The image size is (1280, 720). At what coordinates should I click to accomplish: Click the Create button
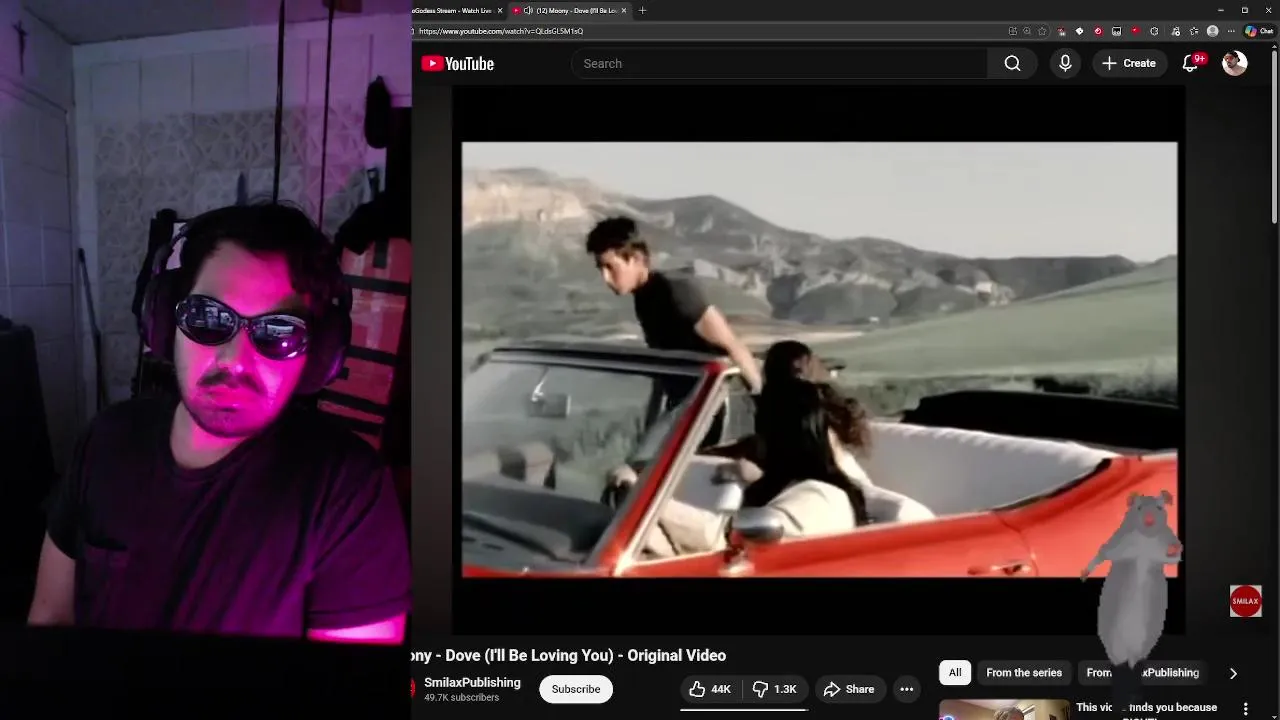(1129, 63)
